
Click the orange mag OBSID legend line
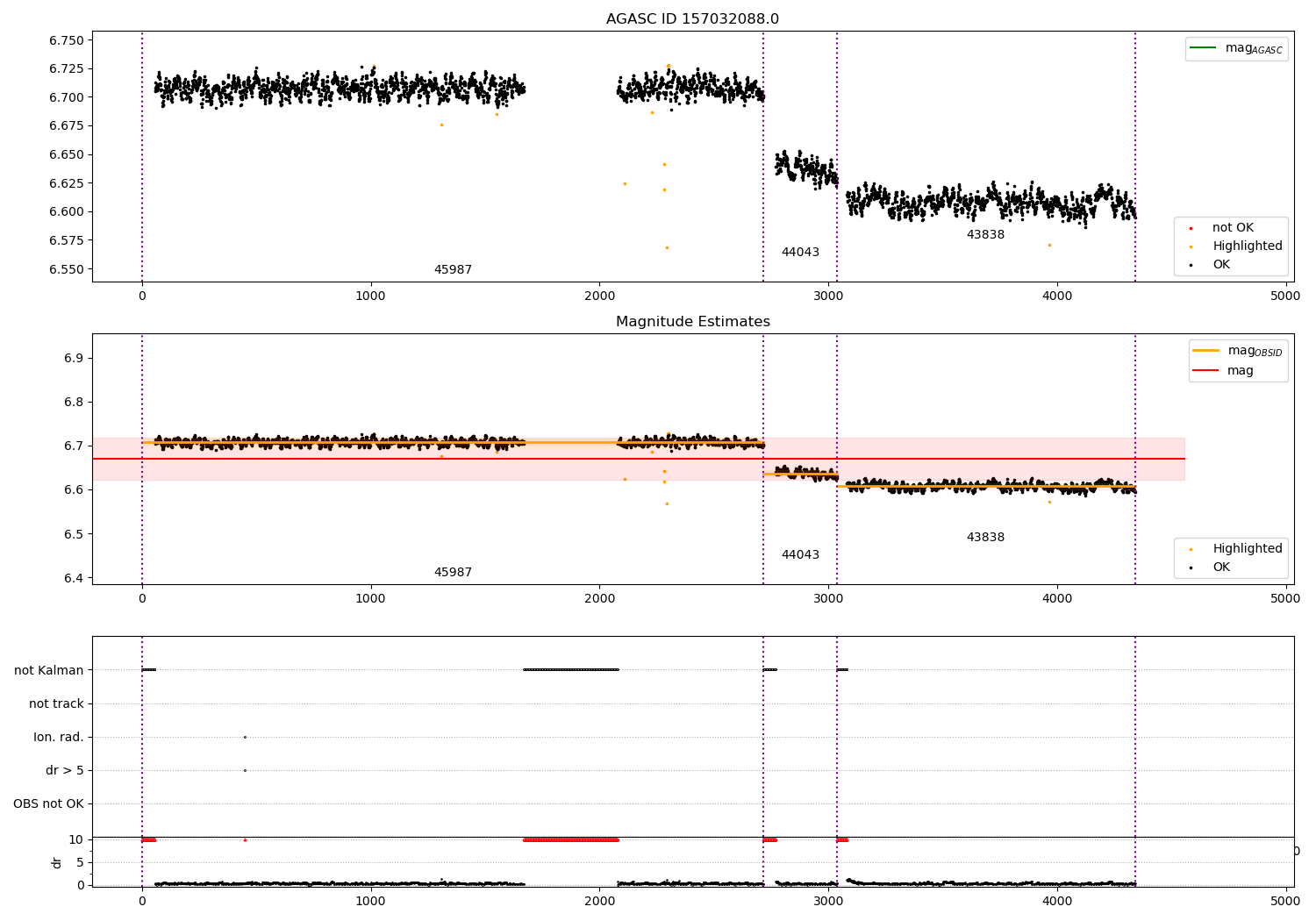[1206, 350]
